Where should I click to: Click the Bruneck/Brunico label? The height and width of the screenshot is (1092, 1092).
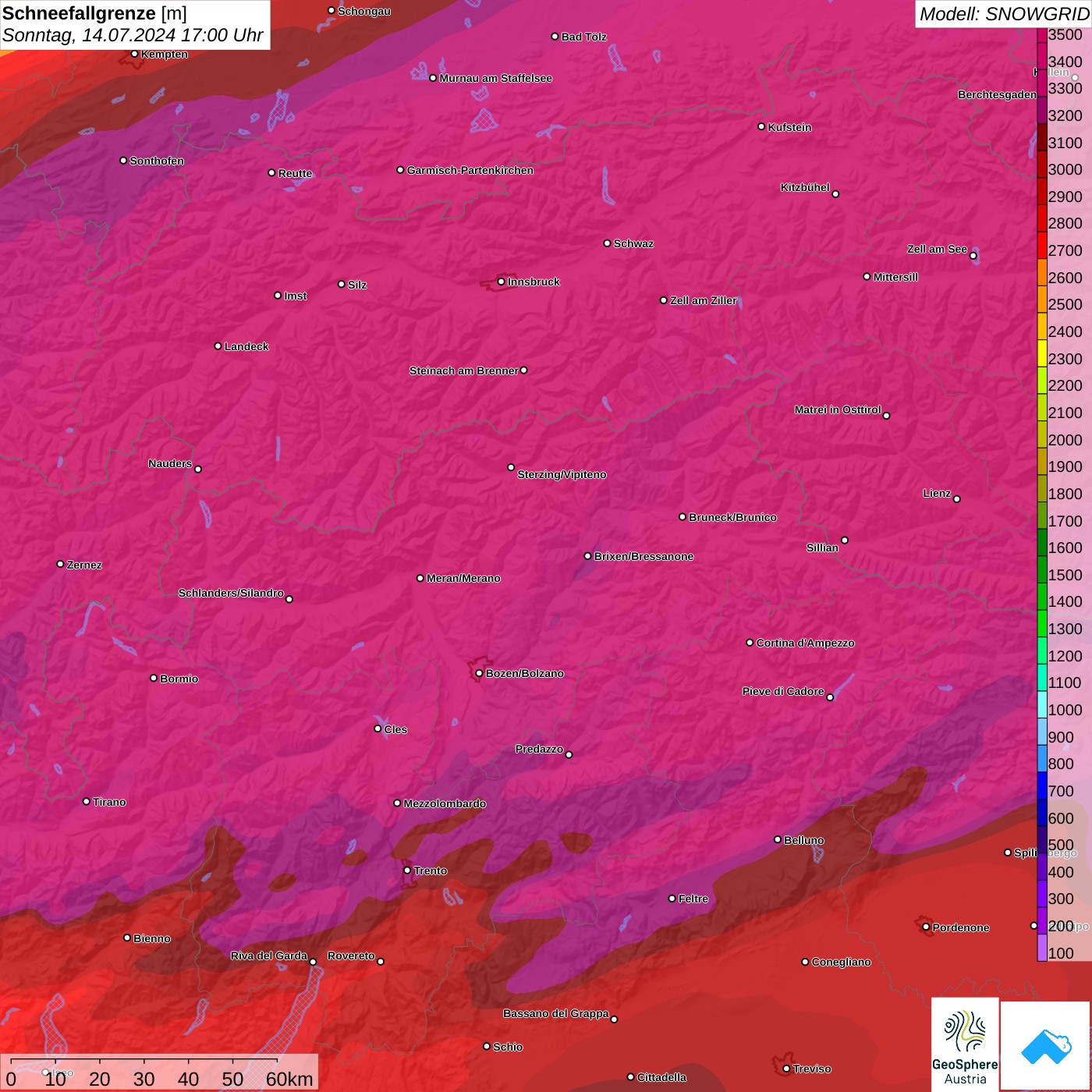(732, 517)
